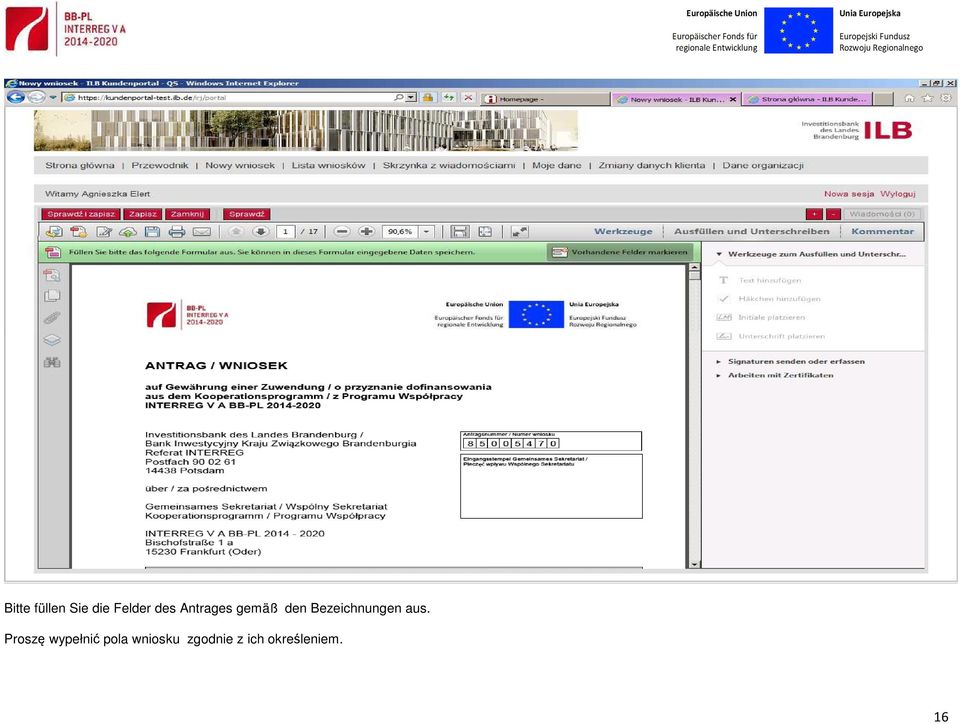Open Zmiany danych klienta menu item

tap(651, 165)
